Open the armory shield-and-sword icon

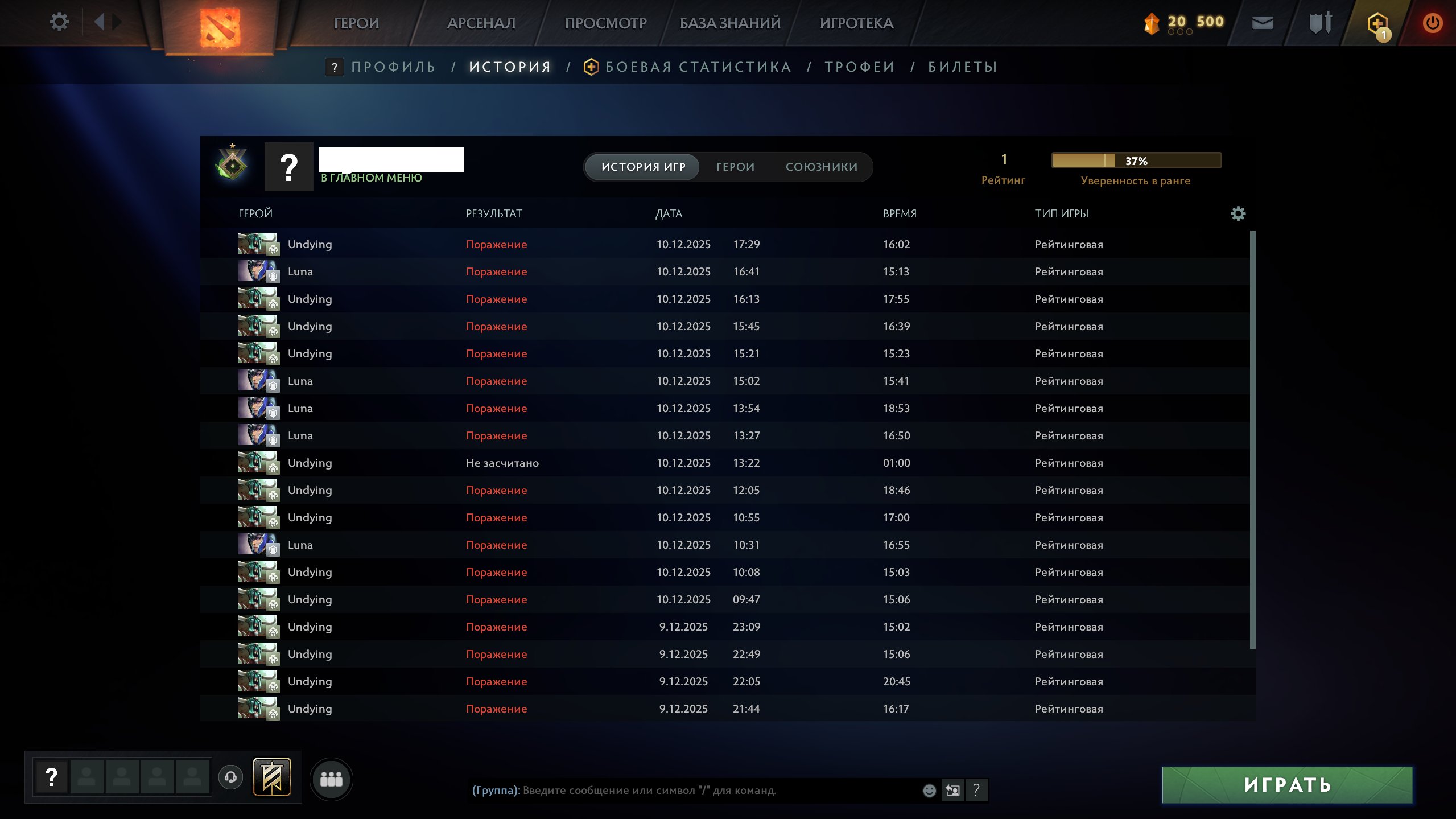[1319, 22]
